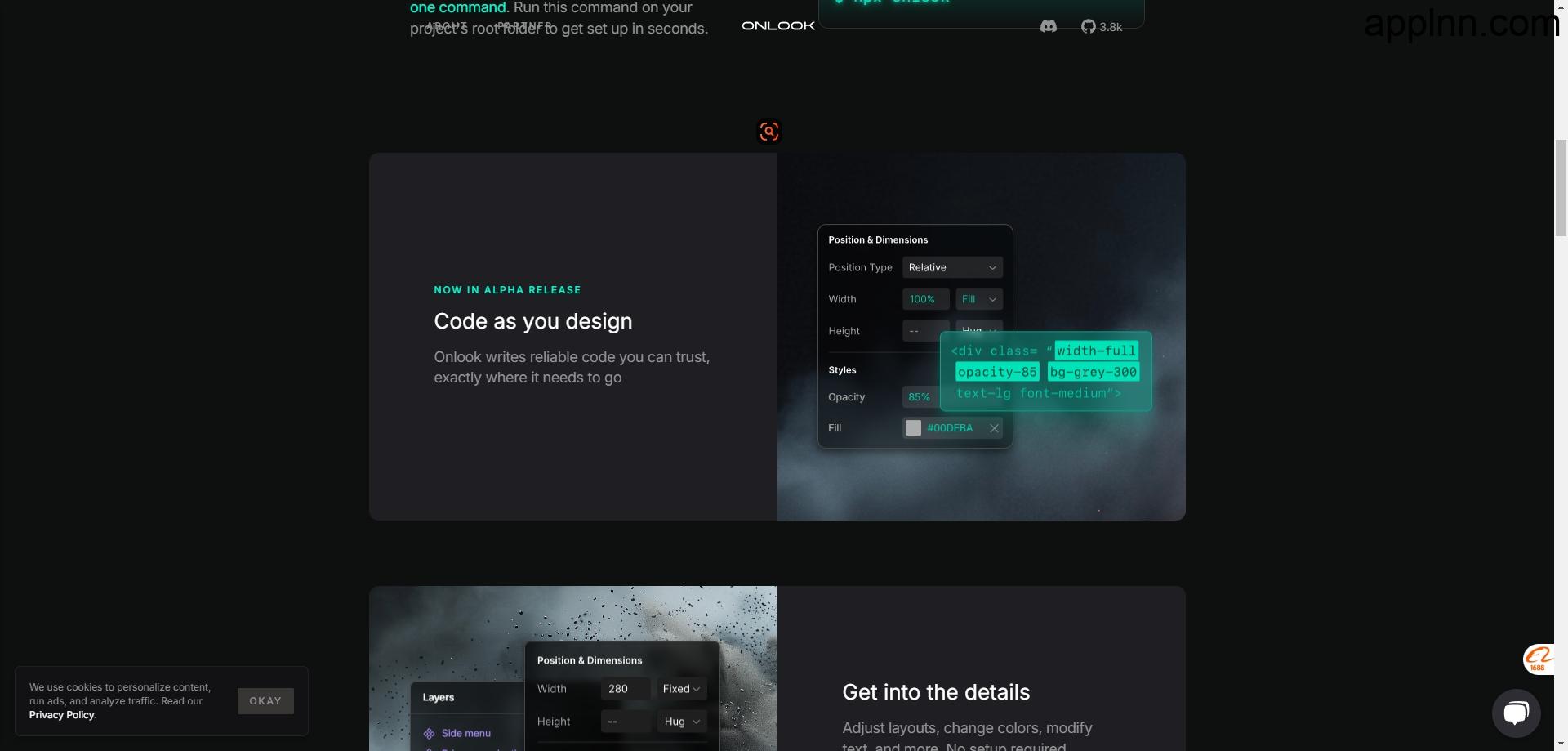Click the empty Height field in lower panel
1568x751 pixels.
(626, 722)
